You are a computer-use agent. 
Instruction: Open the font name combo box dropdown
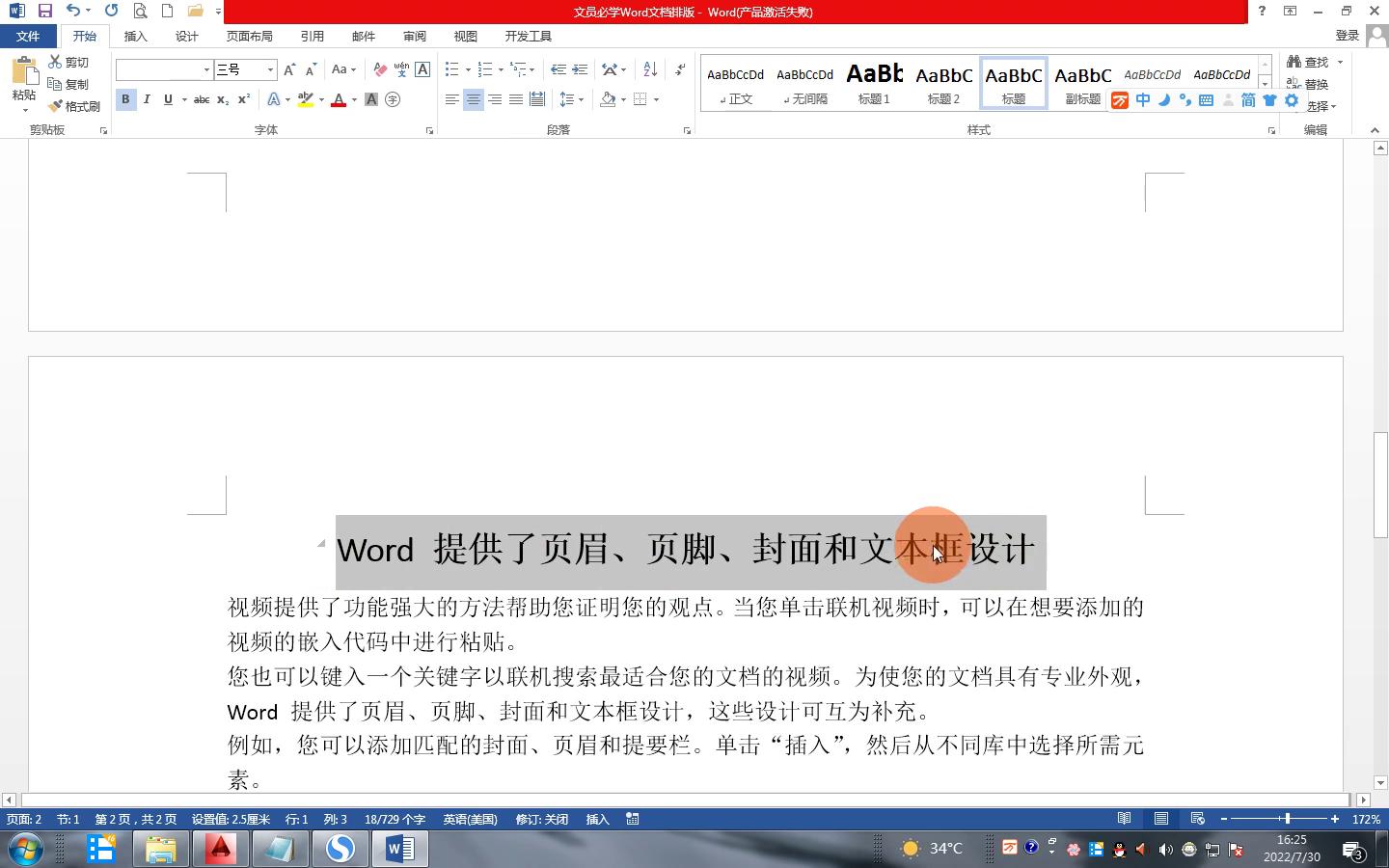[206, 69]
